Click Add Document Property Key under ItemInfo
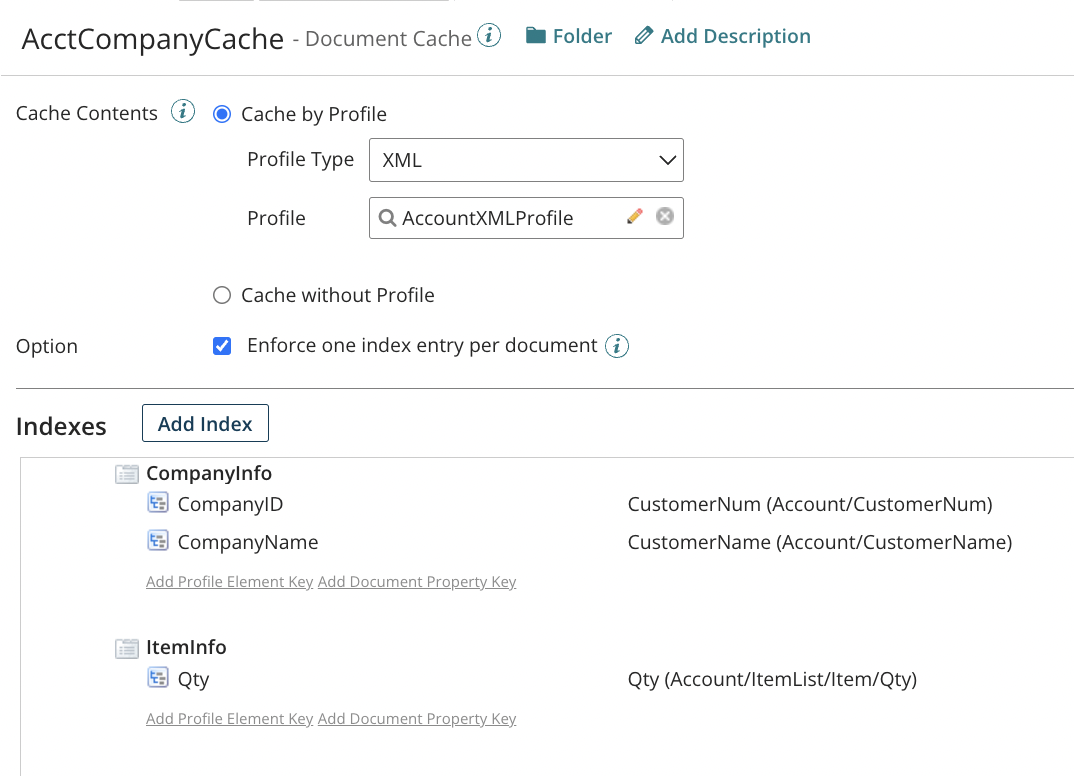 pos(417,718)
